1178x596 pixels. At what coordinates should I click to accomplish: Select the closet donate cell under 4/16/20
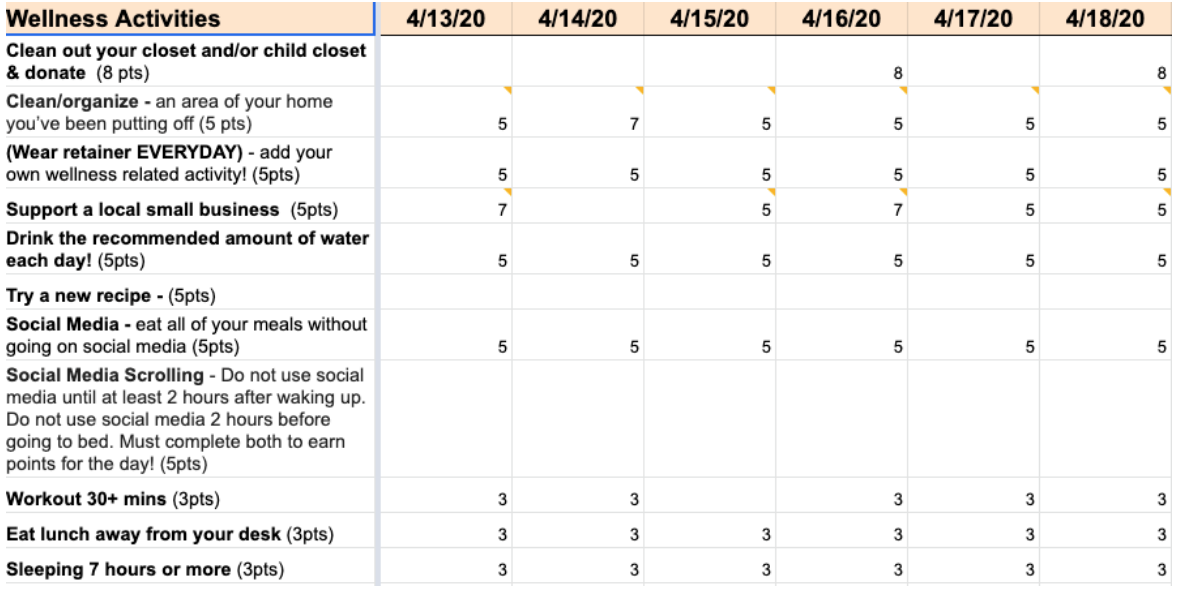pos(841,61)
